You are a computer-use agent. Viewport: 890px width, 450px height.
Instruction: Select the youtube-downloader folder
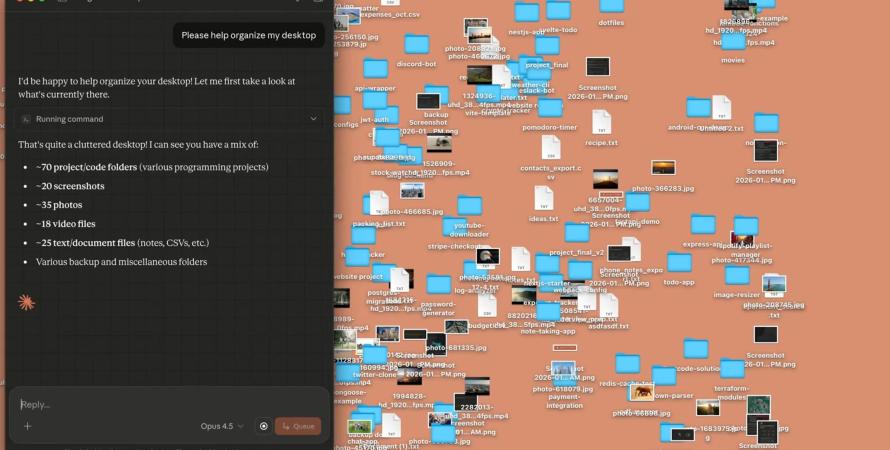pos(469,205)
